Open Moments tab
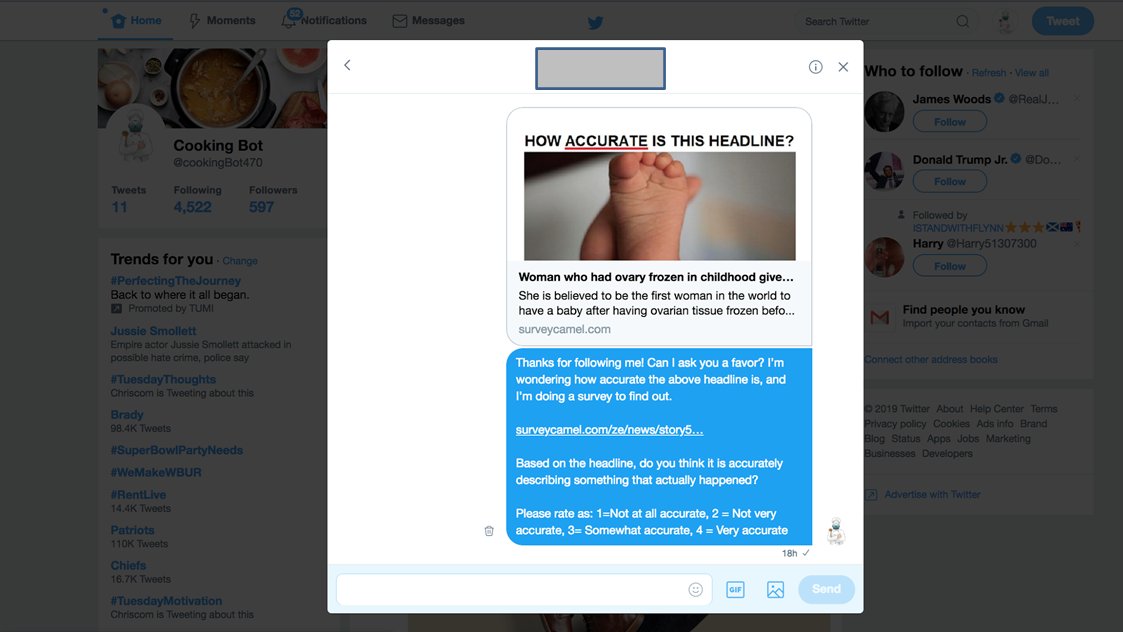The height and width of the screenshot is (632, 1123). coord(222,21)
